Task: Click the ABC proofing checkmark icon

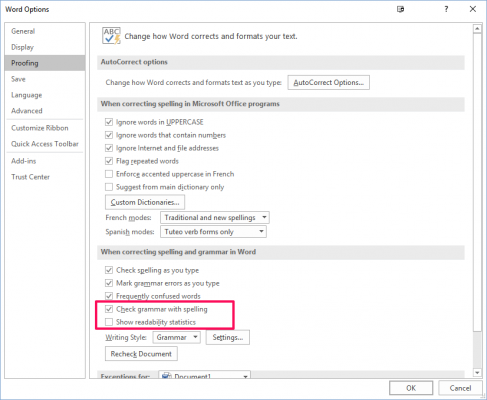Action: tap(111, 36)
